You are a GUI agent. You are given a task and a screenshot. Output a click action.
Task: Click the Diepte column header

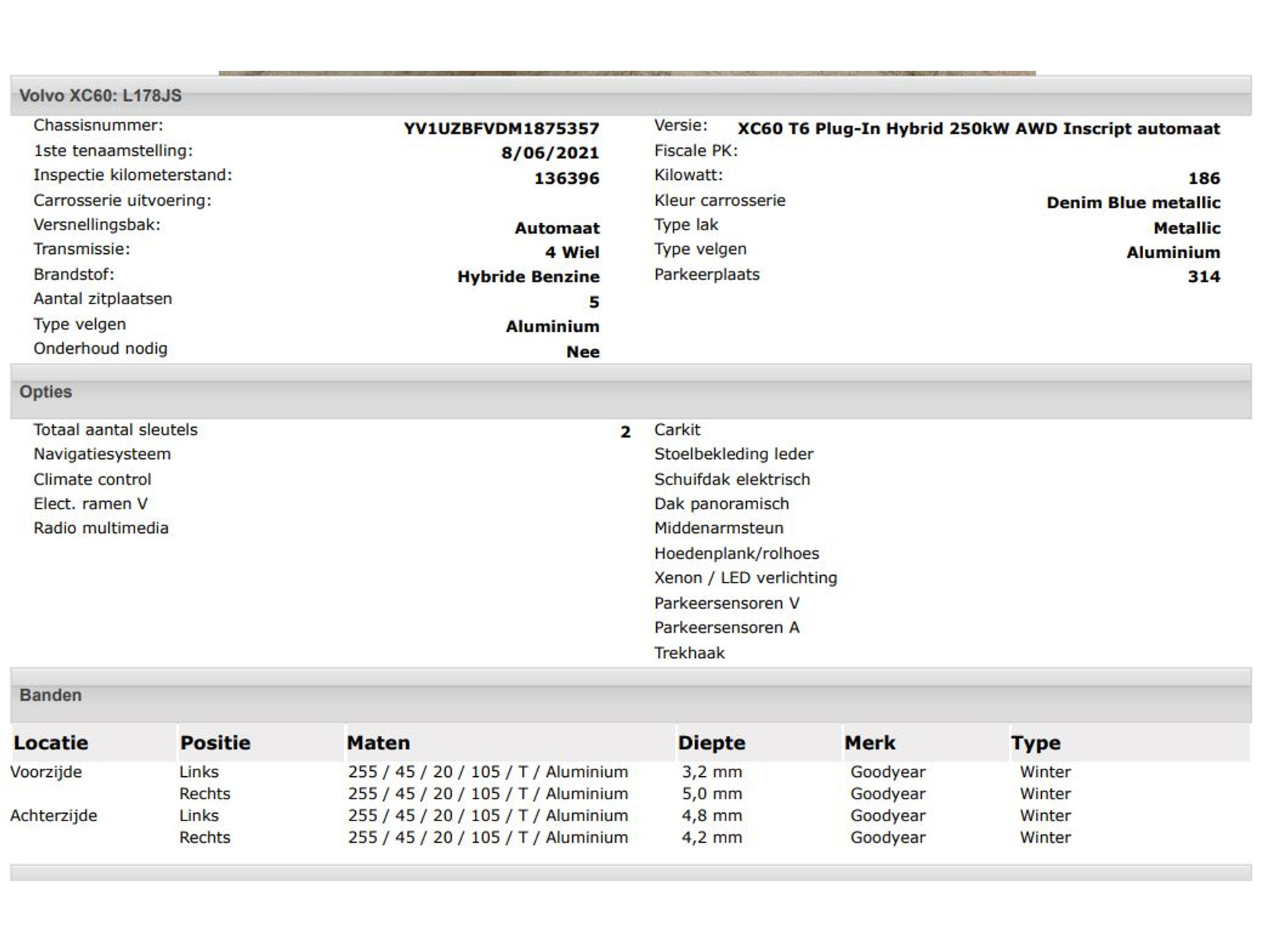pos(712,743)
